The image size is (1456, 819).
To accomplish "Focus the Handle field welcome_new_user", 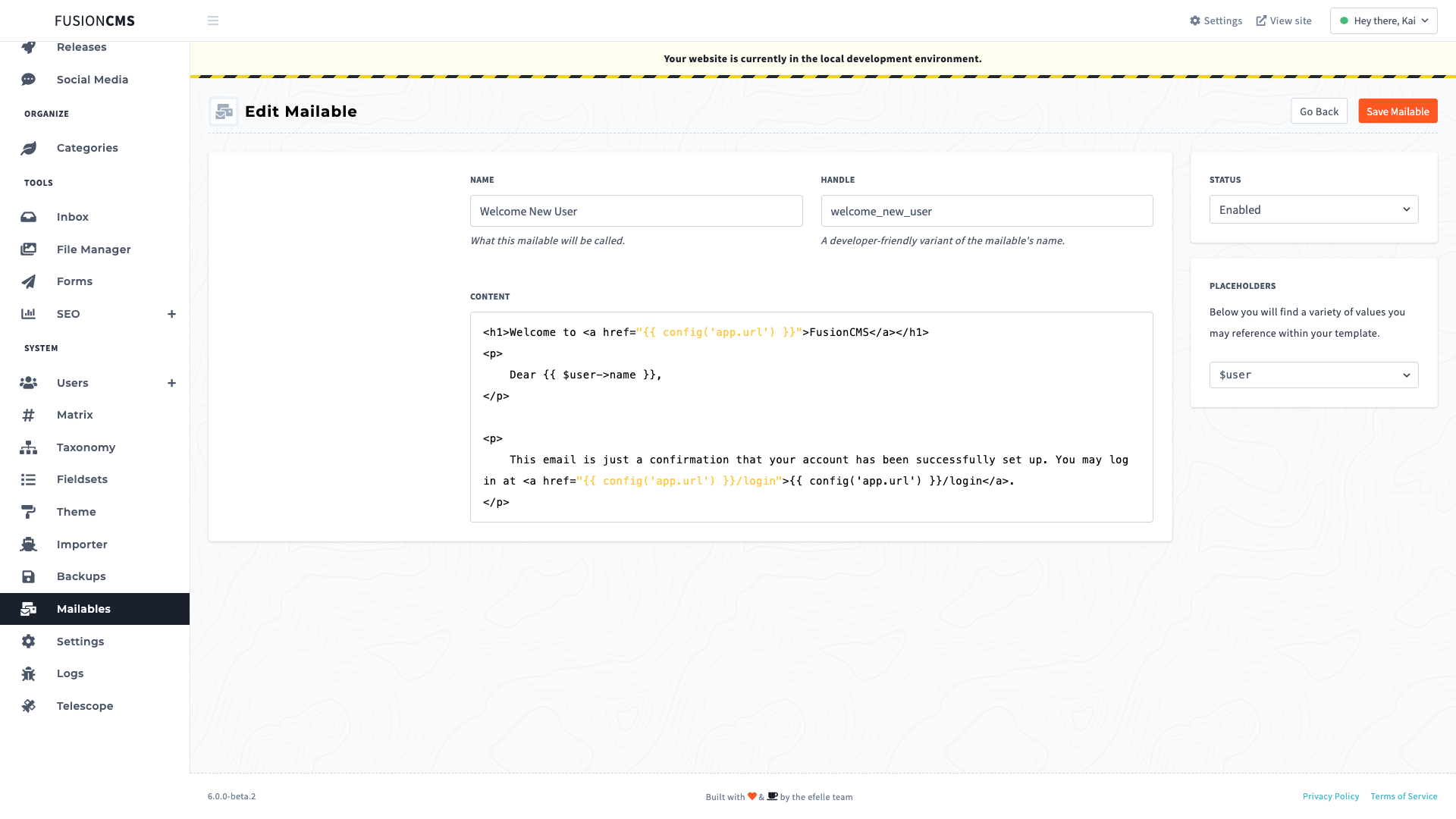I will 987,211.
